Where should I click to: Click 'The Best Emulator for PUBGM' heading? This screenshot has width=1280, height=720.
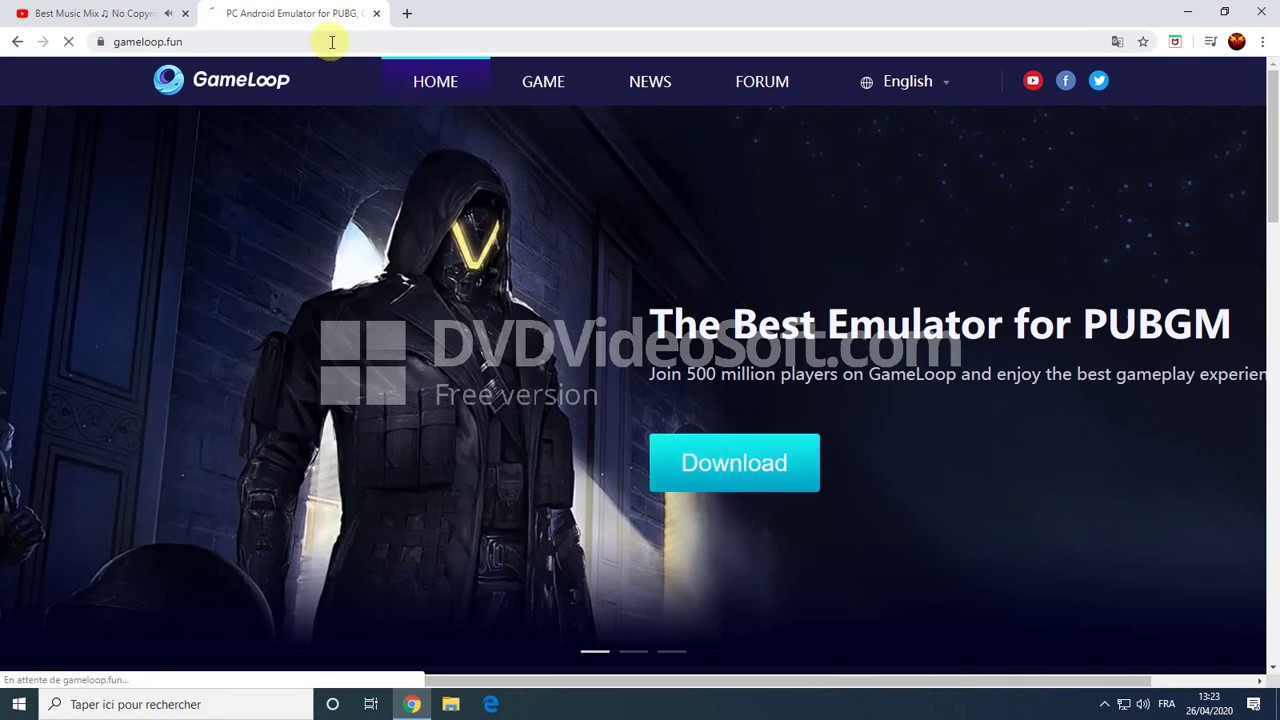pyautogui.click(x=939, y=324)
